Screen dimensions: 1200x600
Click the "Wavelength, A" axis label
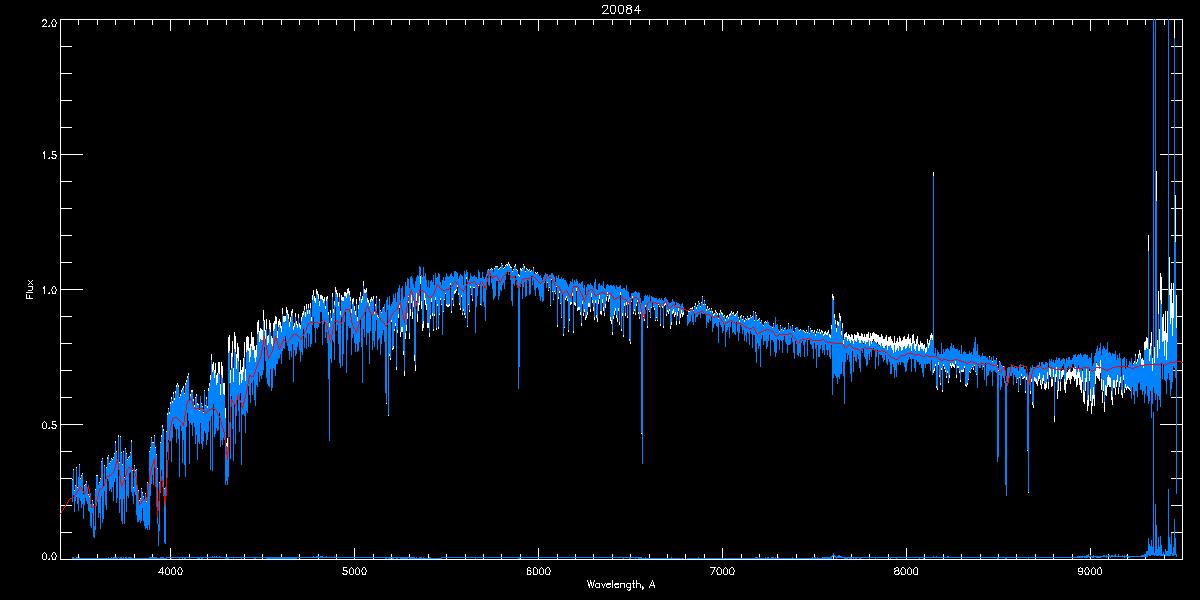(620, 585)
